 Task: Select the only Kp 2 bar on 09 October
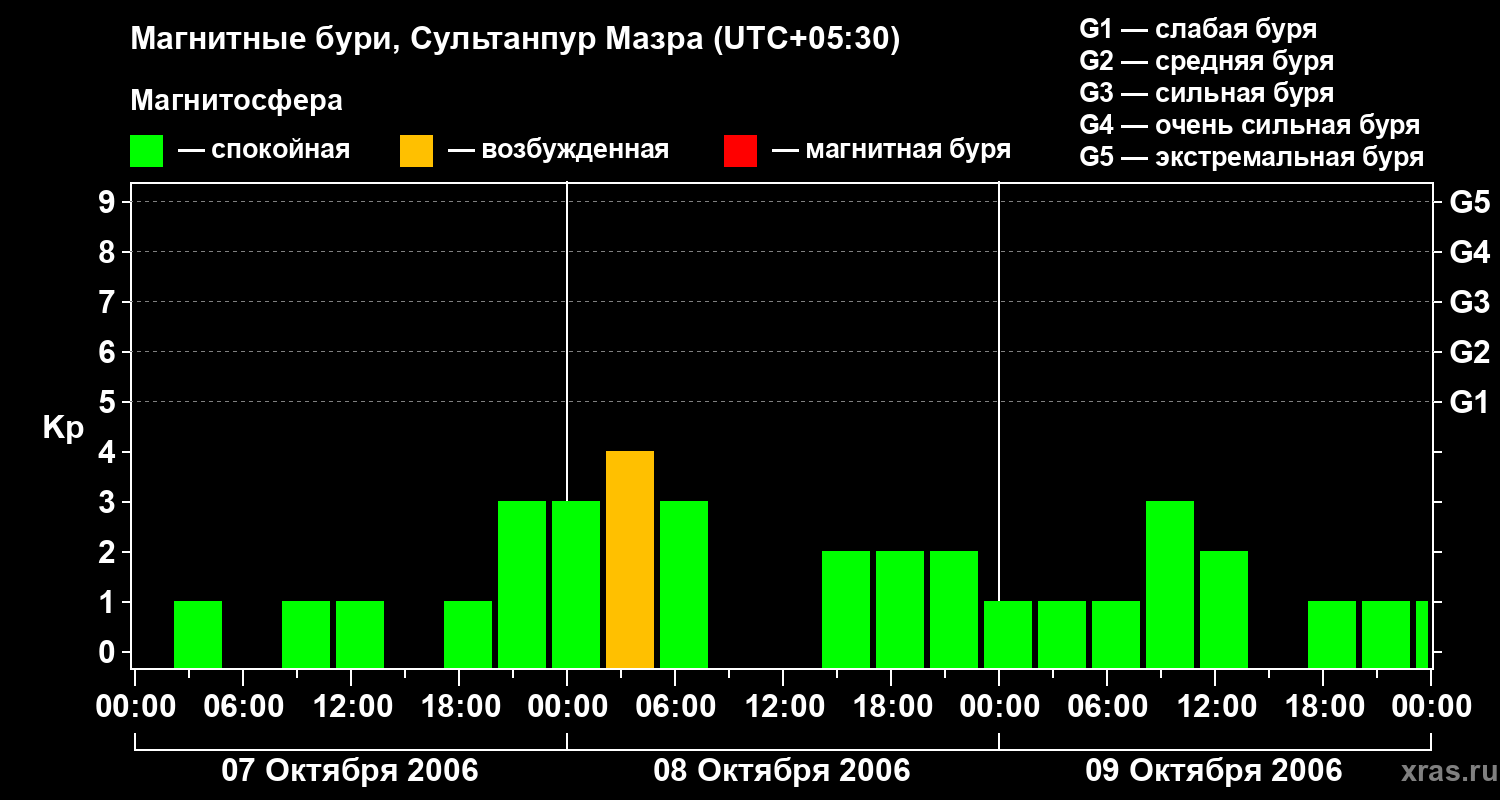click(x=1224, y=610)
